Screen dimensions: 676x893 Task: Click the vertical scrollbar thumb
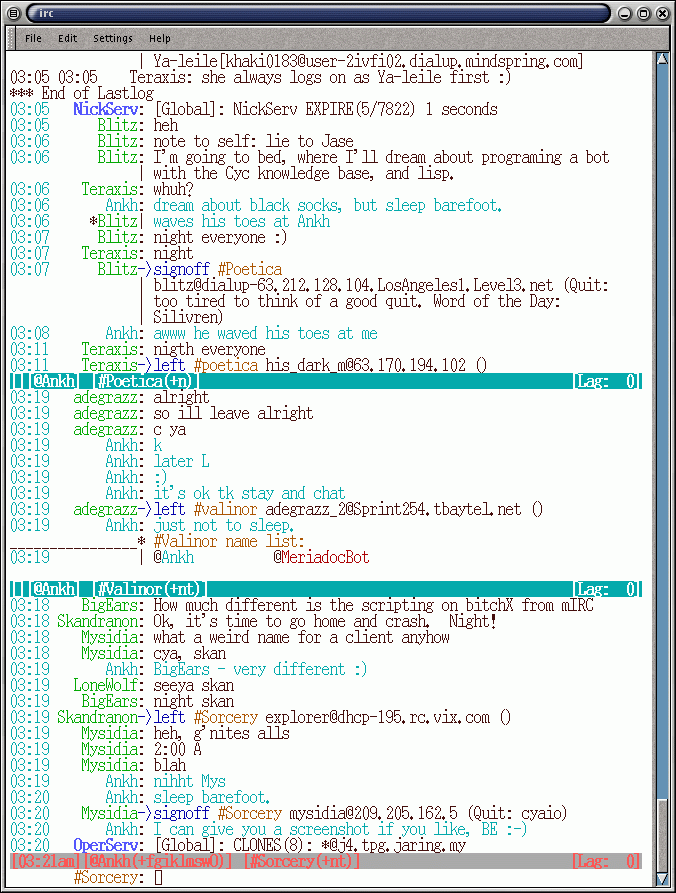pyautogui.click(x=662, y=835)
